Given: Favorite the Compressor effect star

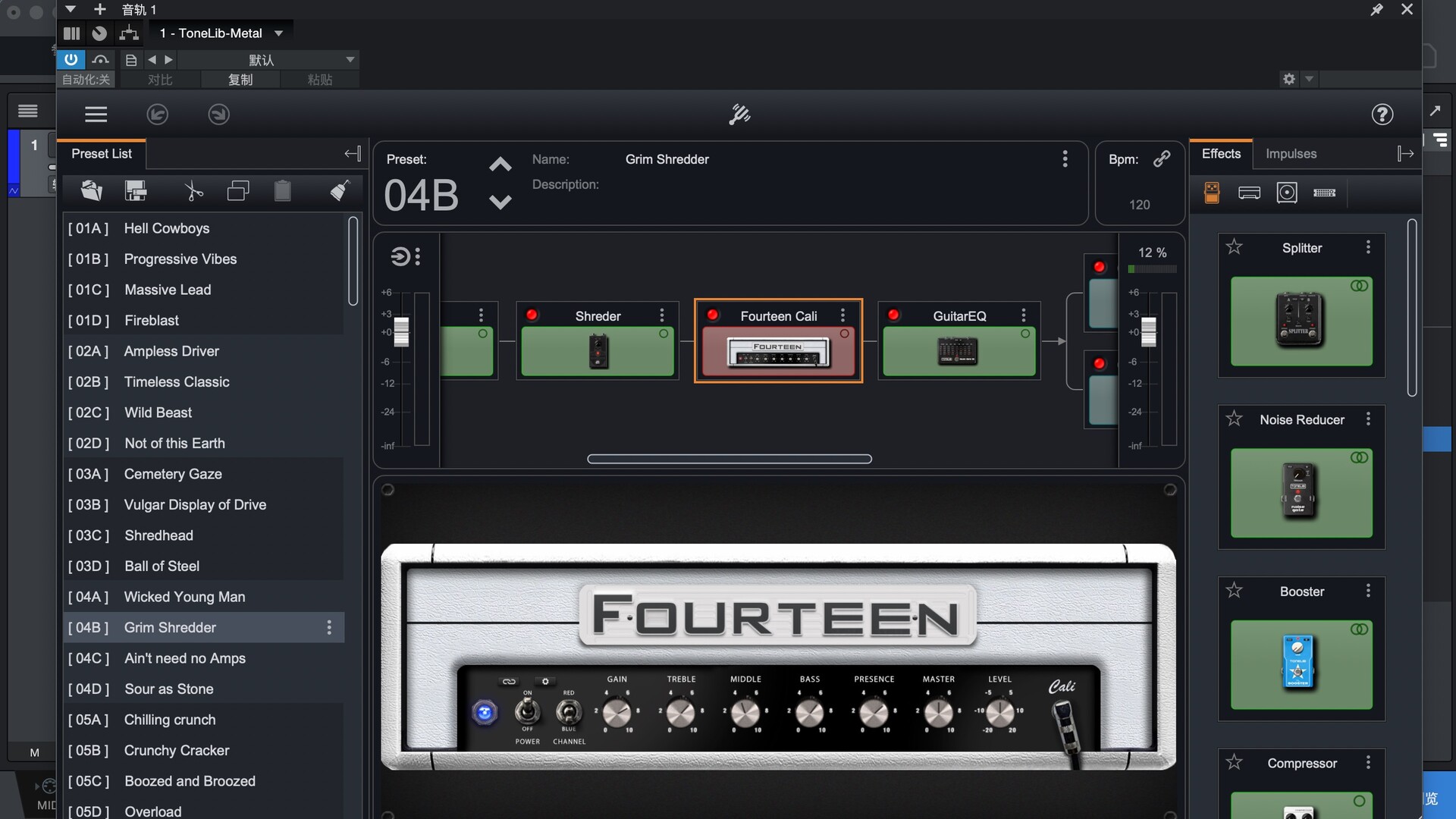Looking at the screenshot, I should [1234, 762].
